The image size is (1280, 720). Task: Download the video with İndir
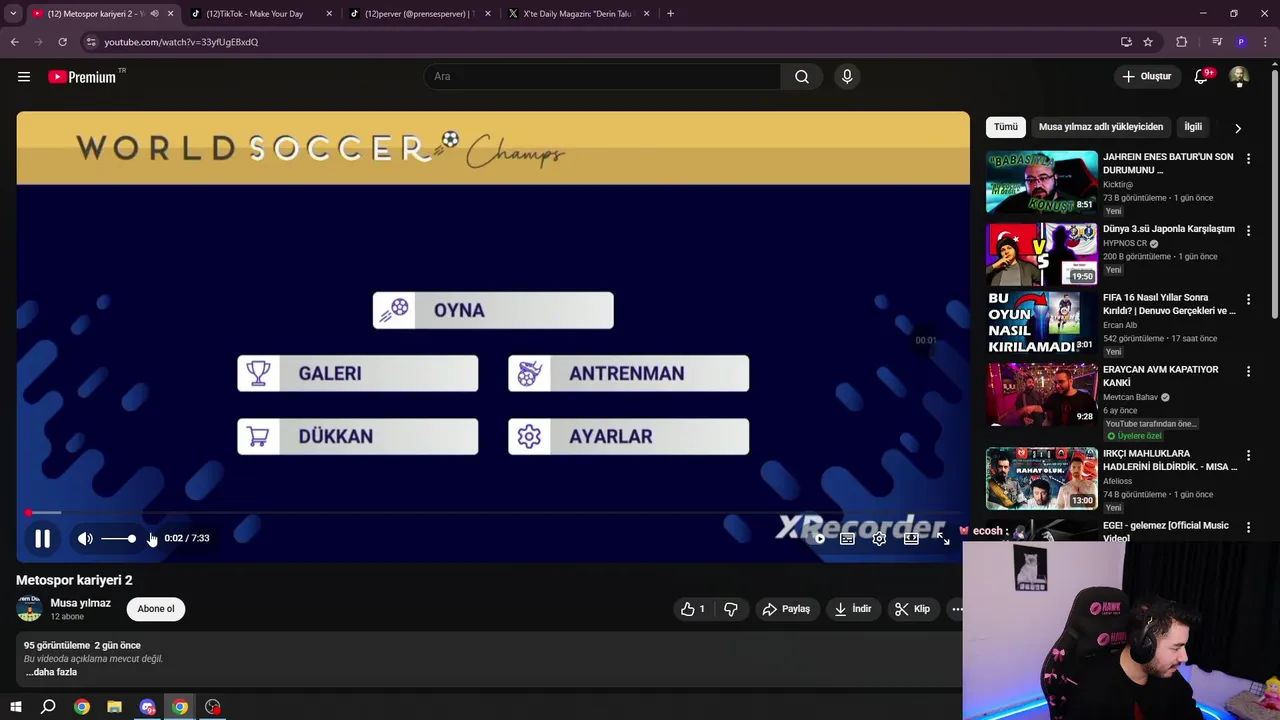click(x=853, y=609)
